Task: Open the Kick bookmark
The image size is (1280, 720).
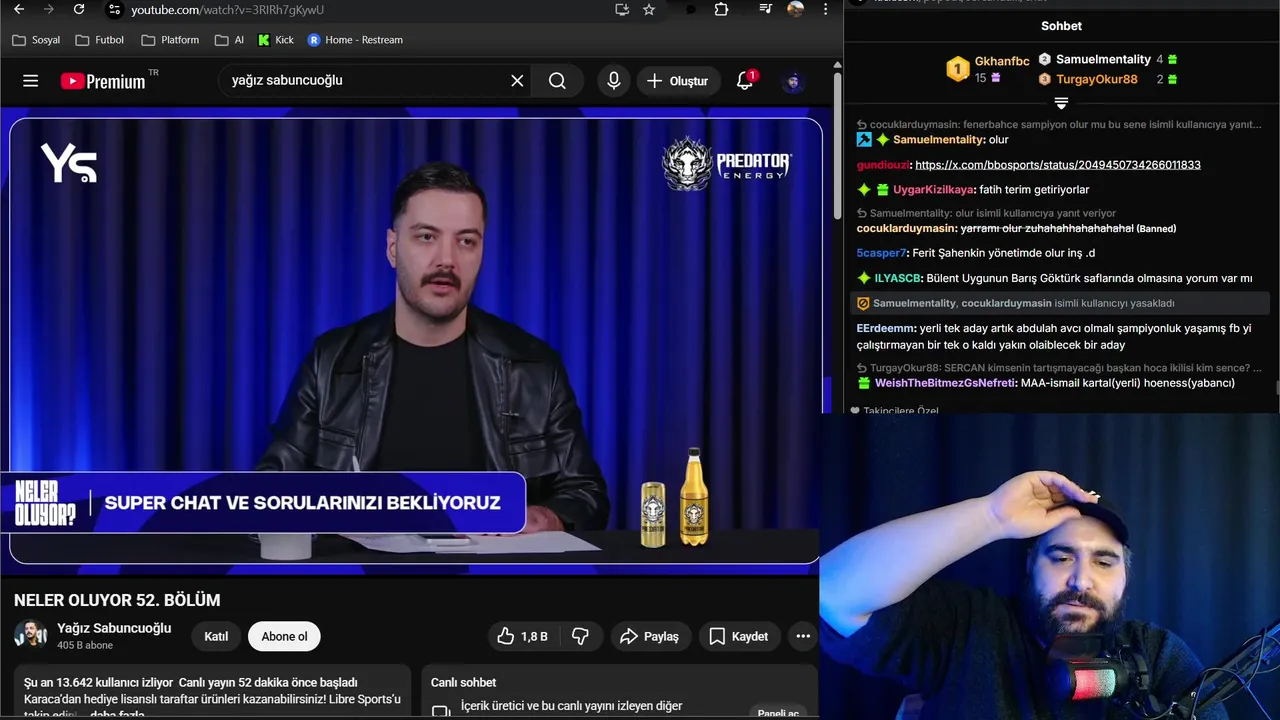Action: tap(276, 40)
